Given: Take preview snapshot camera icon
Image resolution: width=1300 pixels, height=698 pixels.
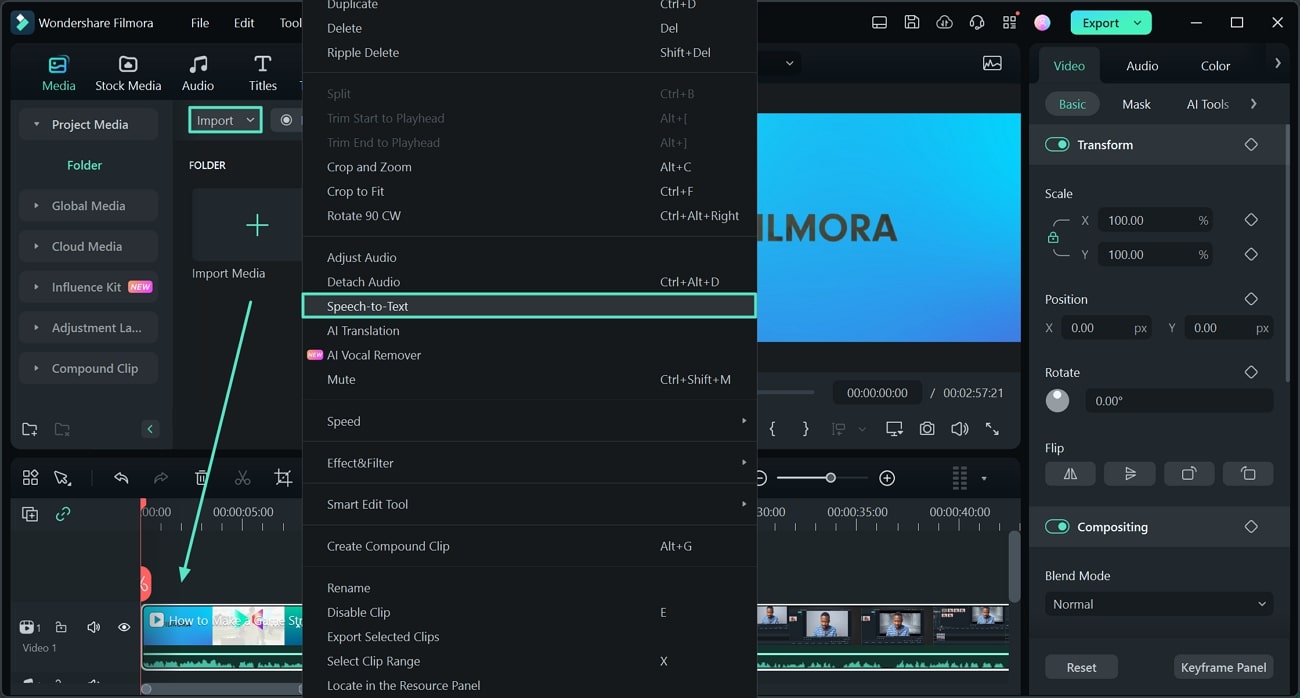Looking at the screenshot, I should click(x=927, y=428).
